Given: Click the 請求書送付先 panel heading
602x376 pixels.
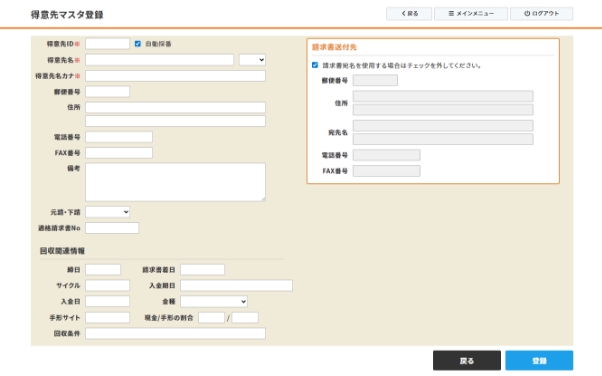Looking at the screenshot, I should tap(334, 47).
